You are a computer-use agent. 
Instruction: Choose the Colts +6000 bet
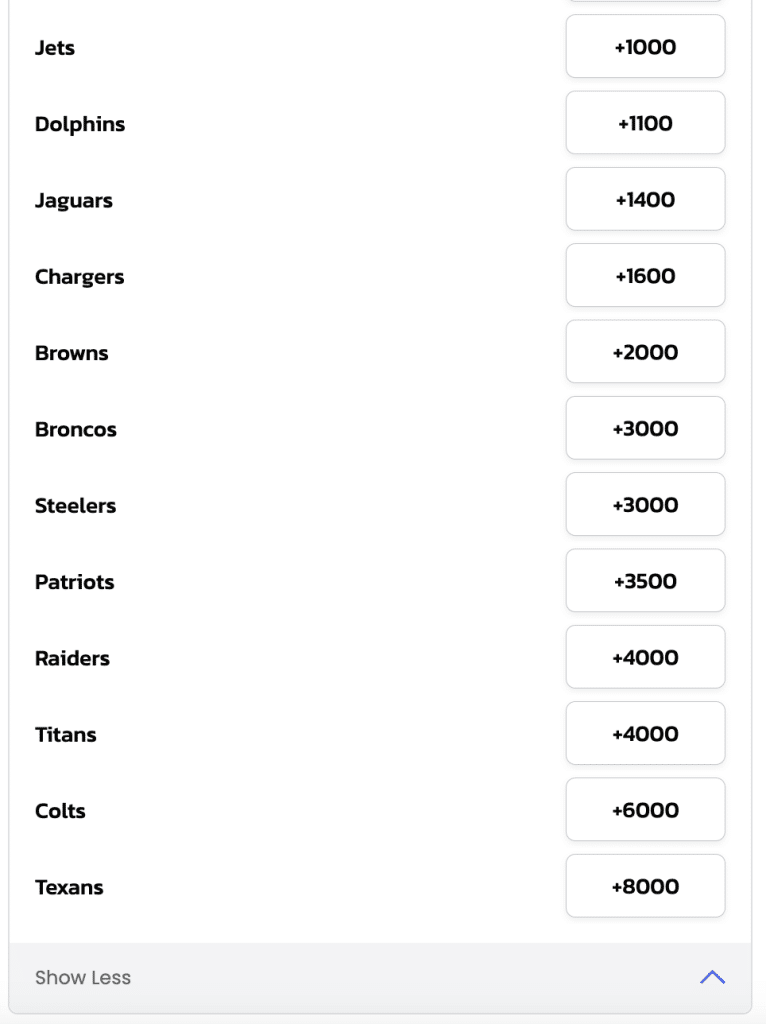(x=645, y=810)
